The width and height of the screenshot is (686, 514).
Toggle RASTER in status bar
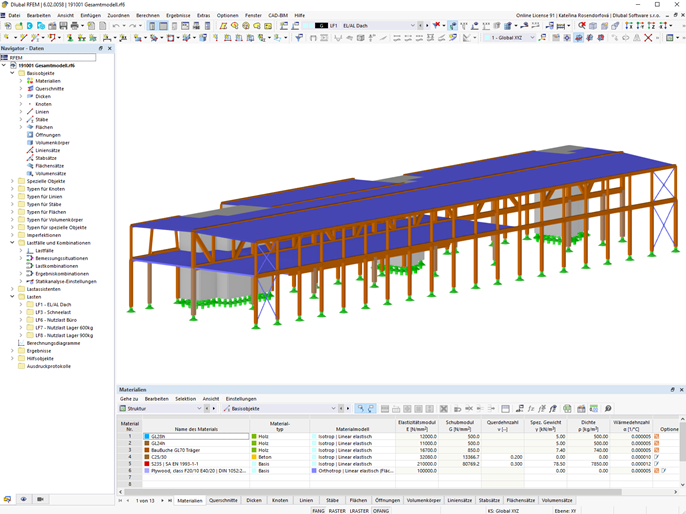point(337,511)
